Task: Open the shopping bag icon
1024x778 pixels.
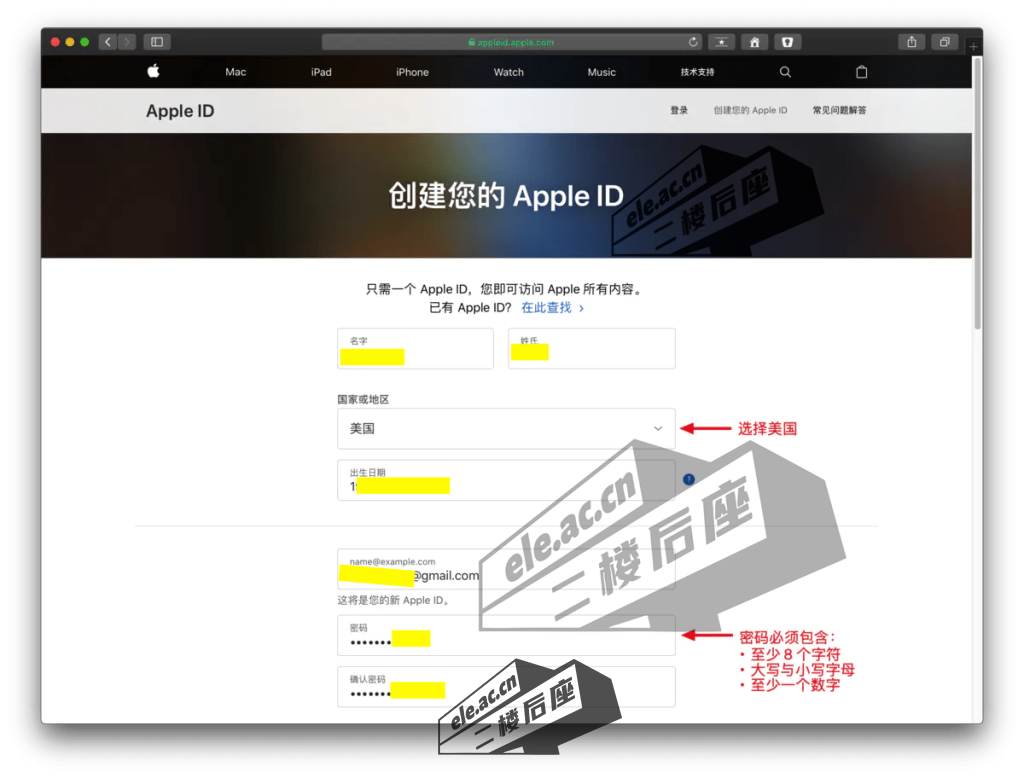Action: pyautogui.click(x=862, y=72)
